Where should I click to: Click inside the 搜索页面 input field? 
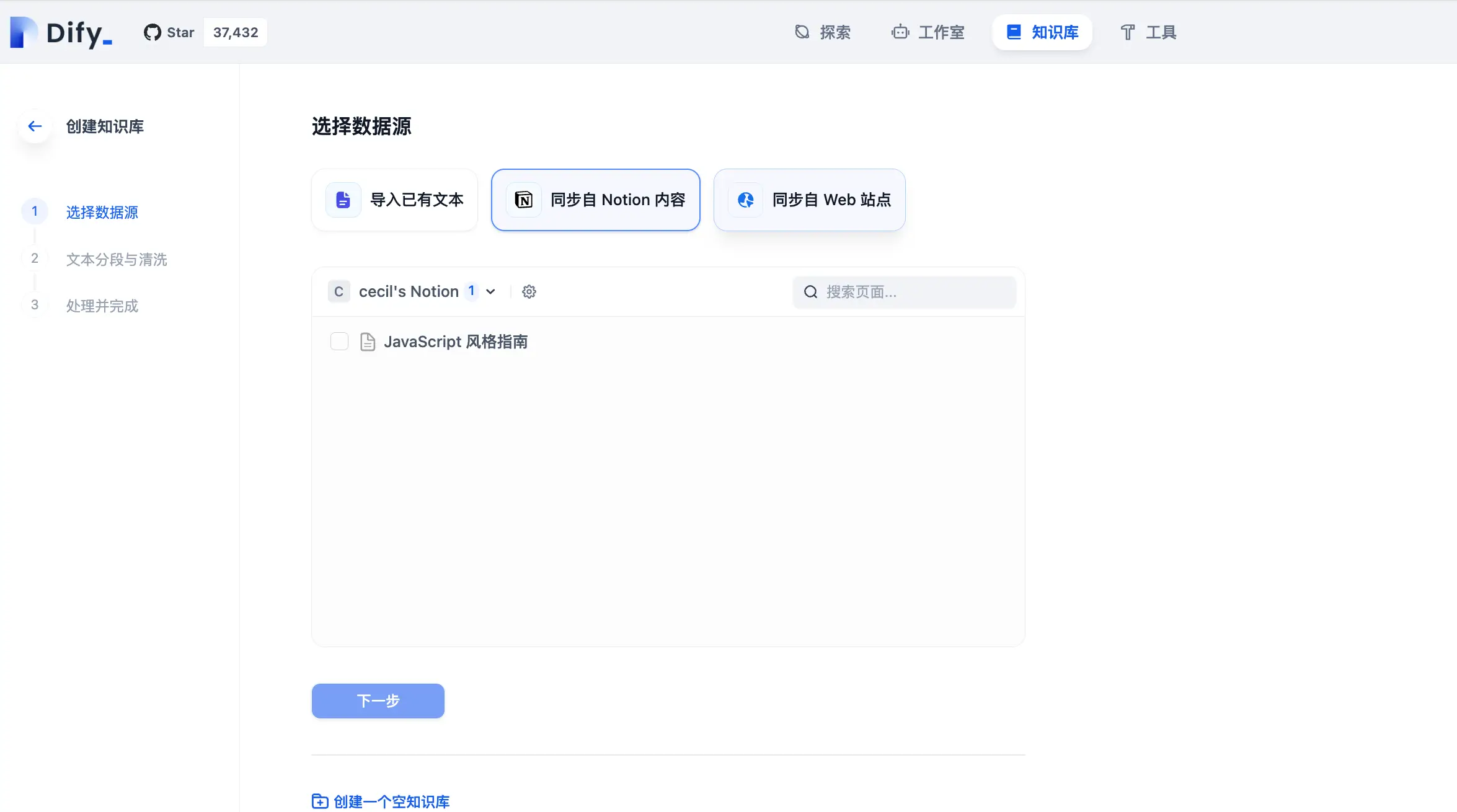coord(899,291)
